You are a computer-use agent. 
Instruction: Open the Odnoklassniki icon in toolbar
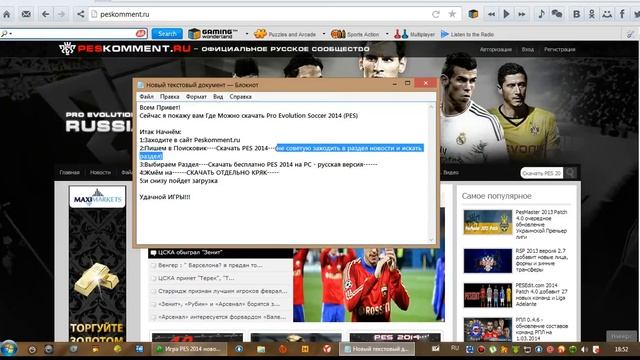click(x=591, y=14)
